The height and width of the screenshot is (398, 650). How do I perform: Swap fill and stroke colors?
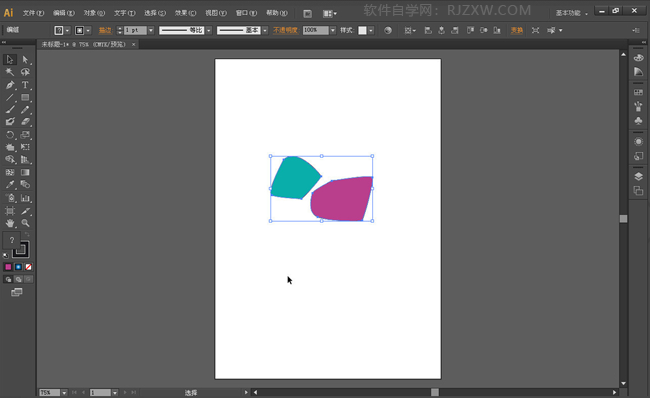(27, 235)
